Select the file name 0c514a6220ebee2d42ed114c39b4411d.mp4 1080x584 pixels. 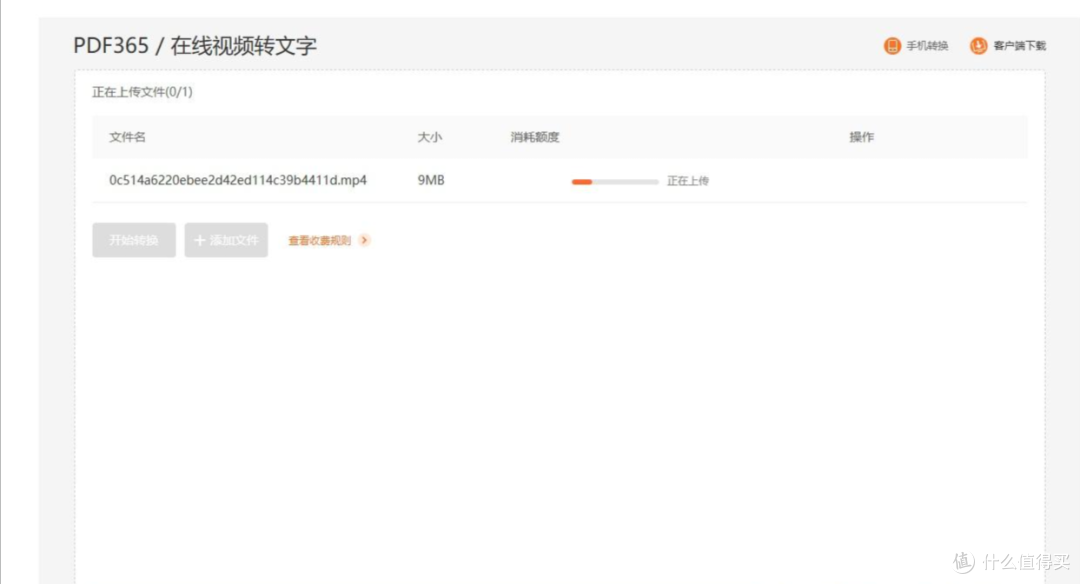click(238, 180)
